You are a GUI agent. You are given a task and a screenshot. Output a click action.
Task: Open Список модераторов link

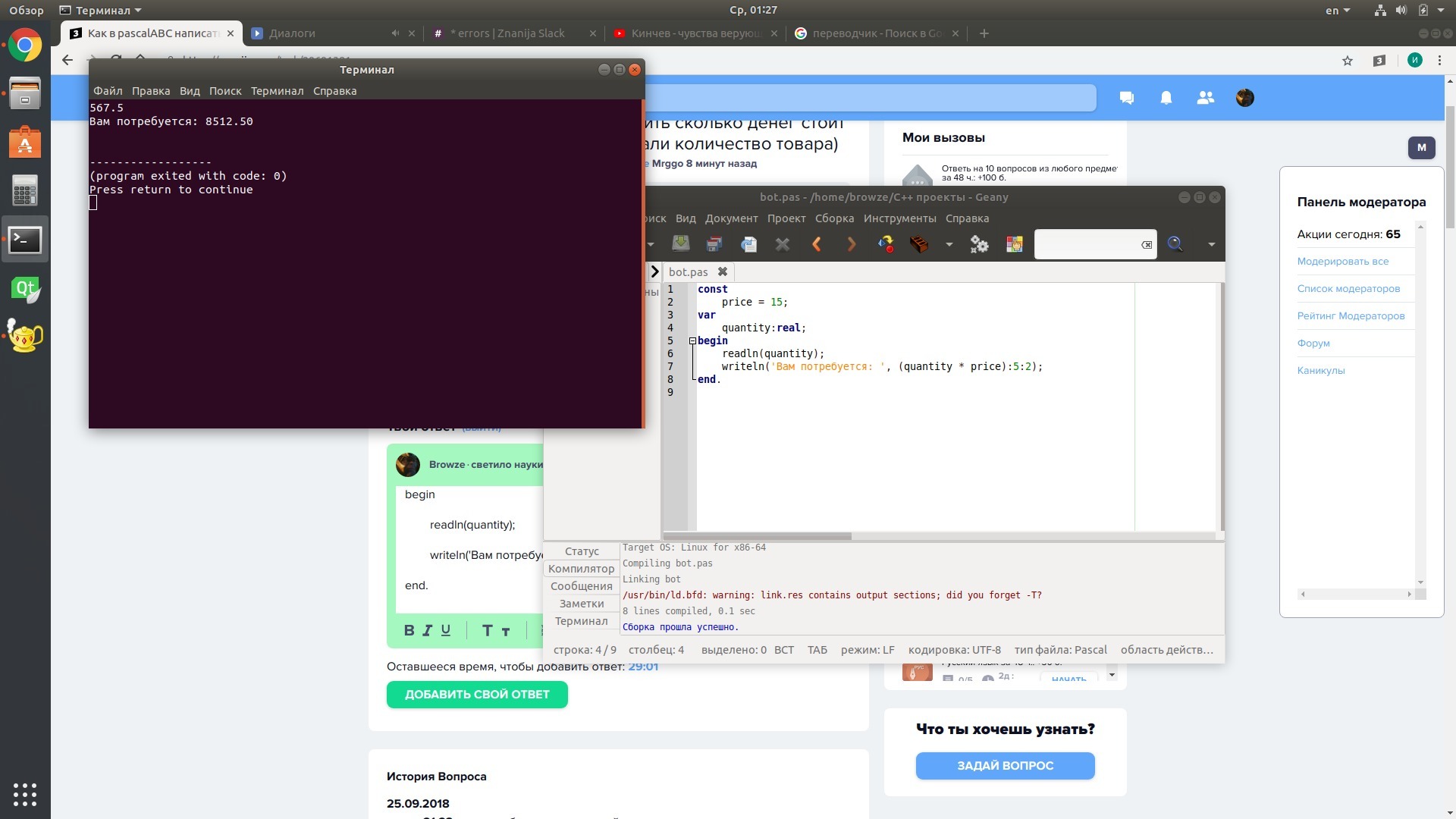click(1348, 289)
